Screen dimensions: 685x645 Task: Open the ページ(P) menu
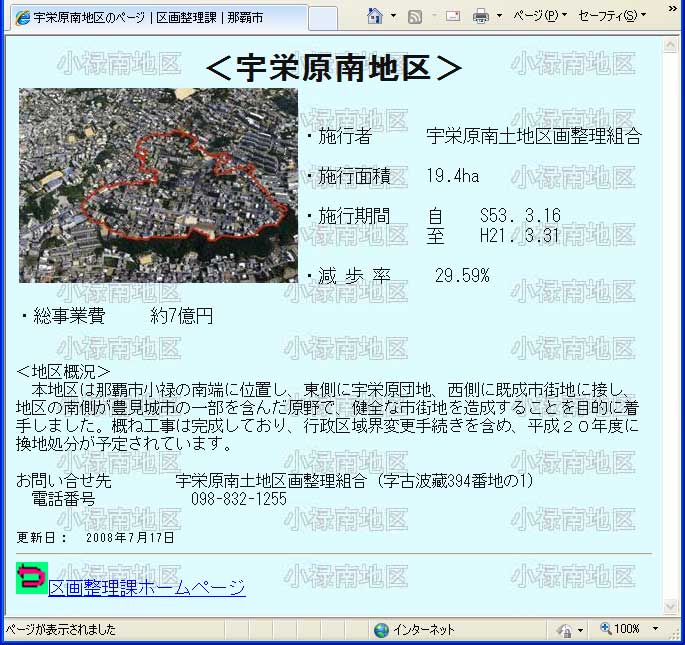tap(540, 16)
